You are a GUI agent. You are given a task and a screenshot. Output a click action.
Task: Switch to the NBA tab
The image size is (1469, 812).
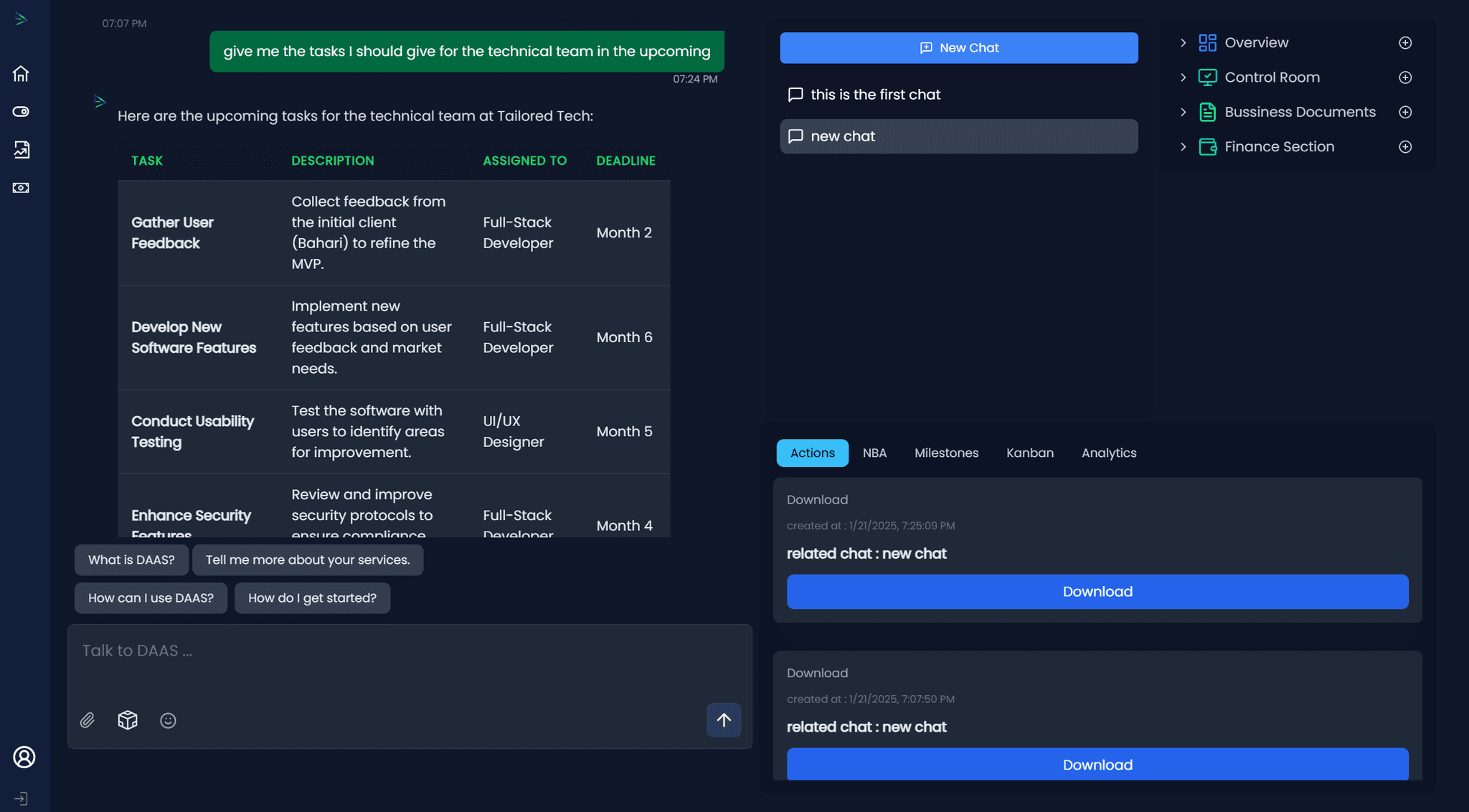click(874, 453)
